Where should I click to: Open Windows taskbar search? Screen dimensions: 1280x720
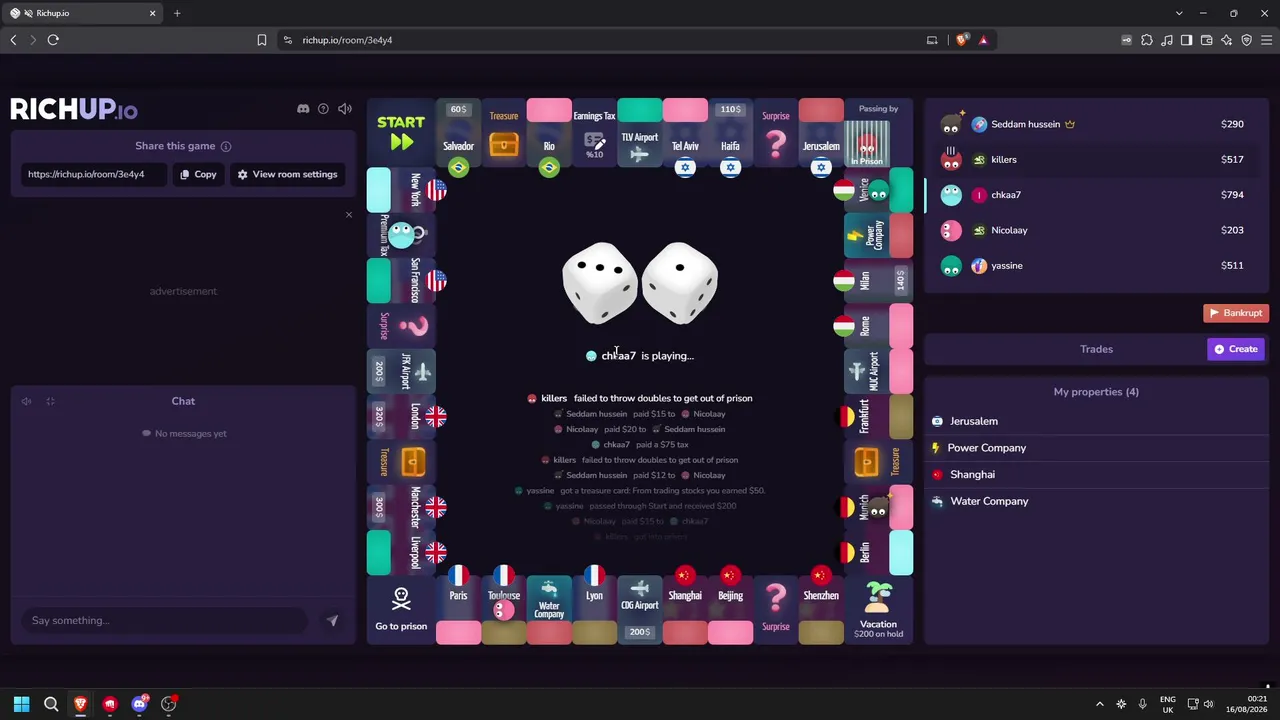[51, 704]
